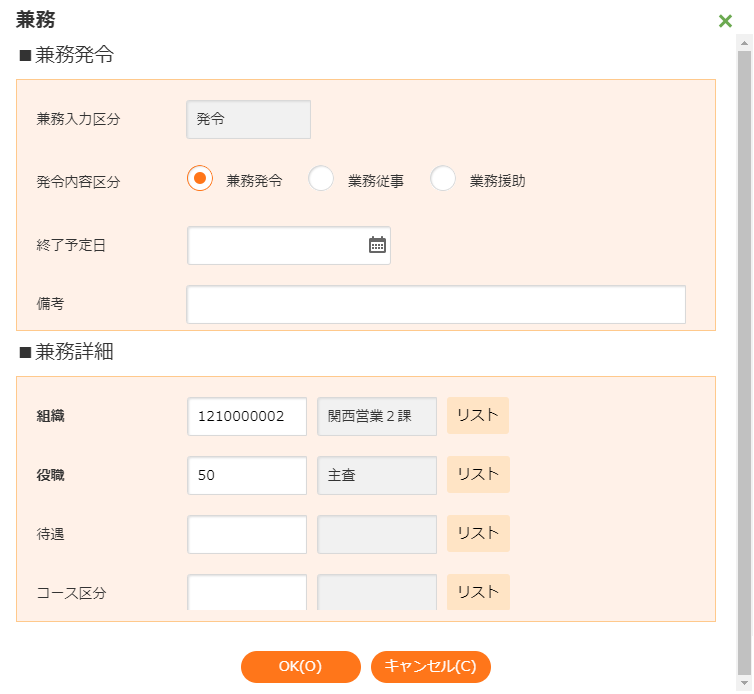Click the 関西営業２課 organization name box

click(x=377, y=417)
